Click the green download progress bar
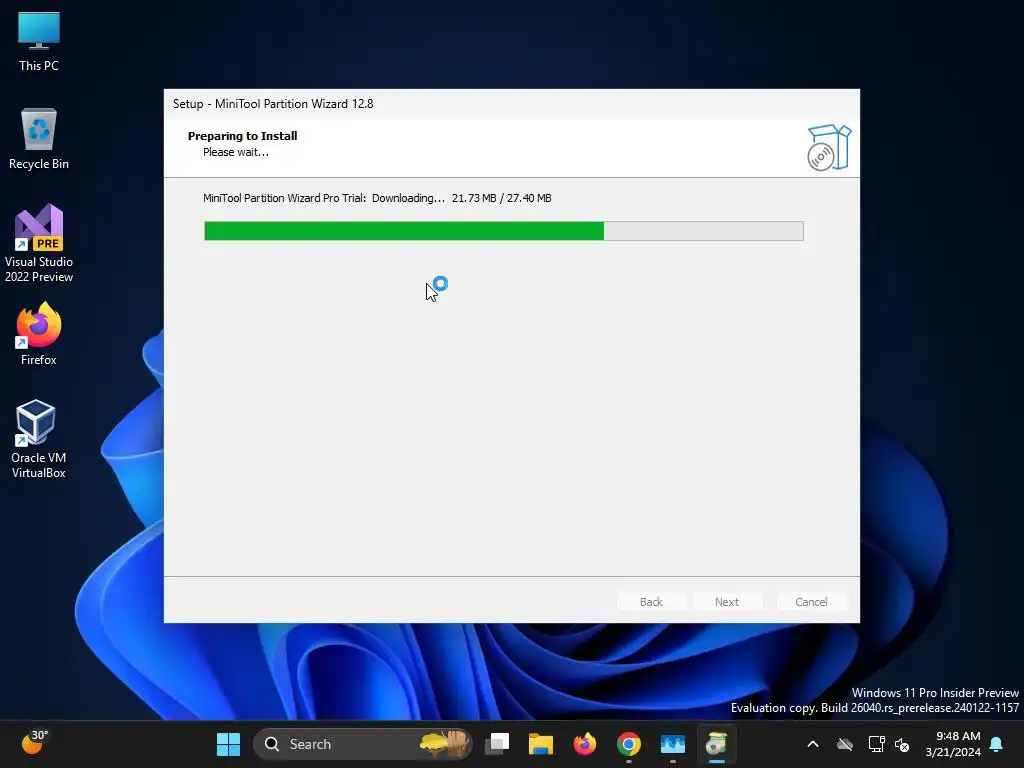 pos(504,231)
